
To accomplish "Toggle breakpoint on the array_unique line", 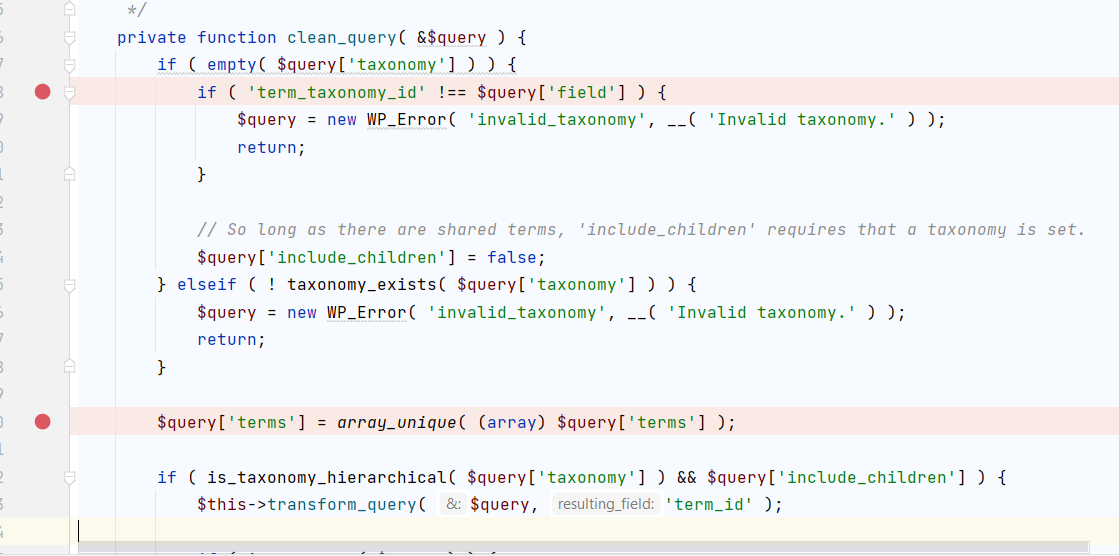I will coord(43,422).
